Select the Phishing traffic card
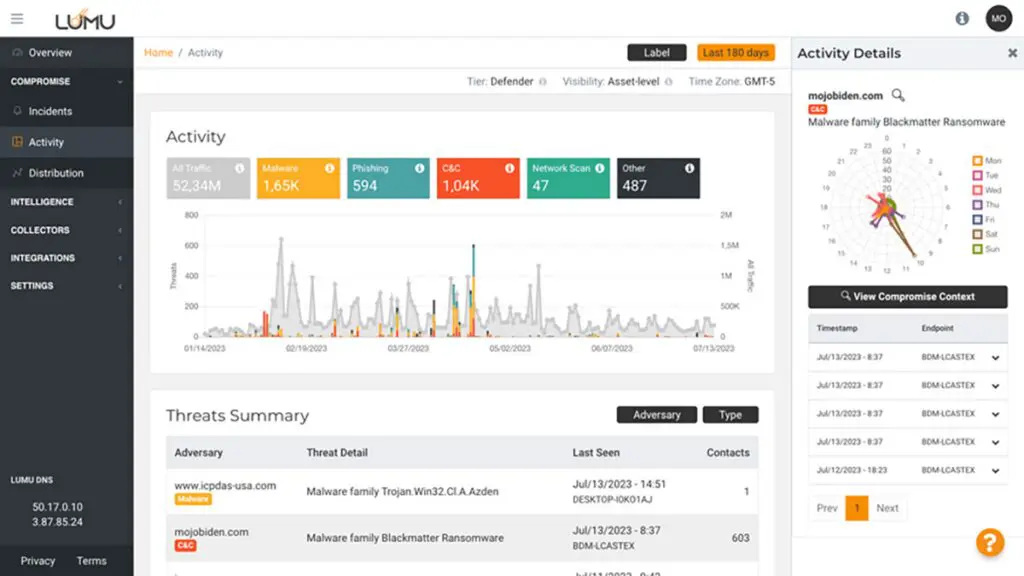 point(388,178)
